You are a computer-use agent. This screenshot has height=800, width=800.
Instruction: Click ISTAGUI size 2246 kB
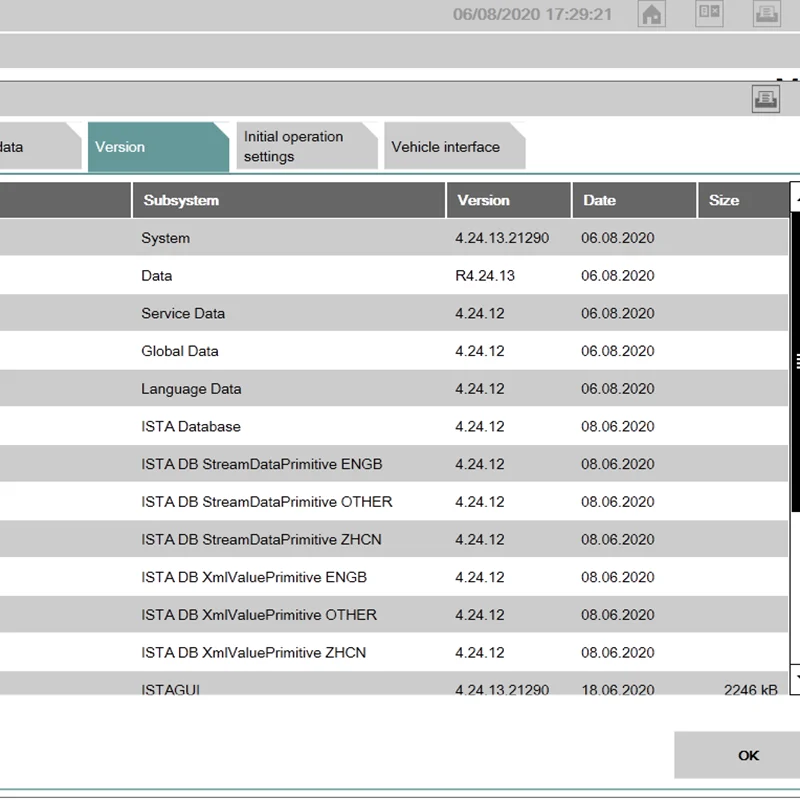tap(751, 689)
